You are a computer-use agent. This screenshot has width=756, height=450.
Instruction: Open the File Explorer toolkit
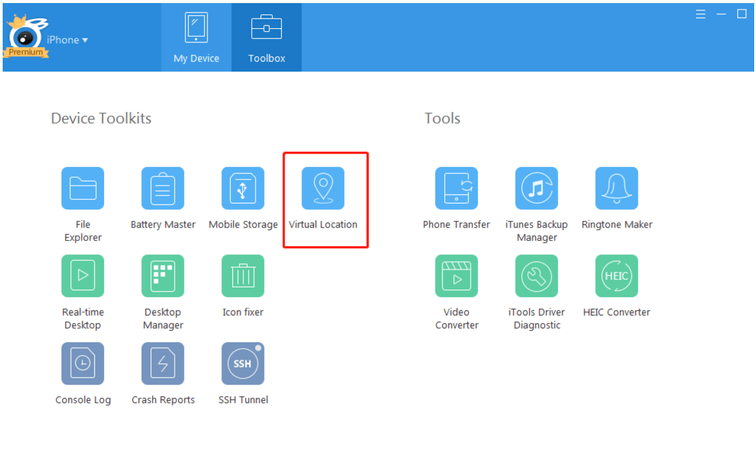point(82,188)
